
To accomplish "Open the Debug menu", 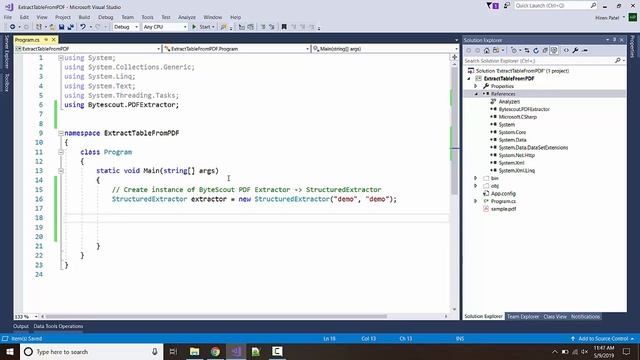I will 105,17.
